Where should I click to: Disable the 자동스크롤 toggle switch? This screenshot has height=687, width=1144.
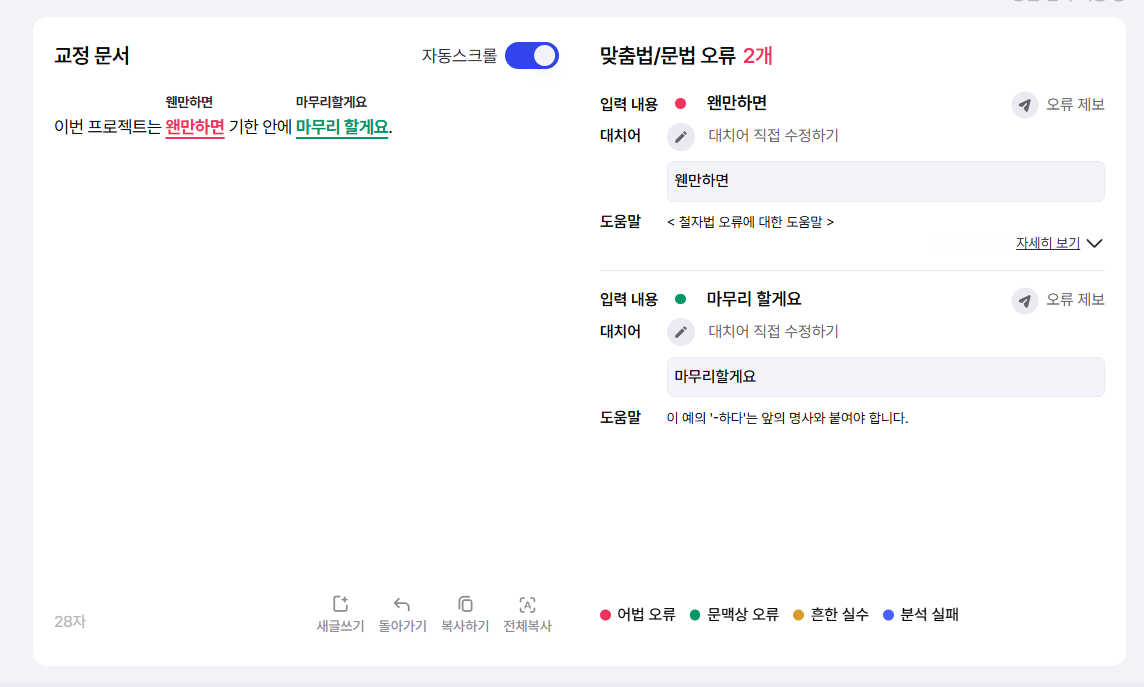(532, 55)
